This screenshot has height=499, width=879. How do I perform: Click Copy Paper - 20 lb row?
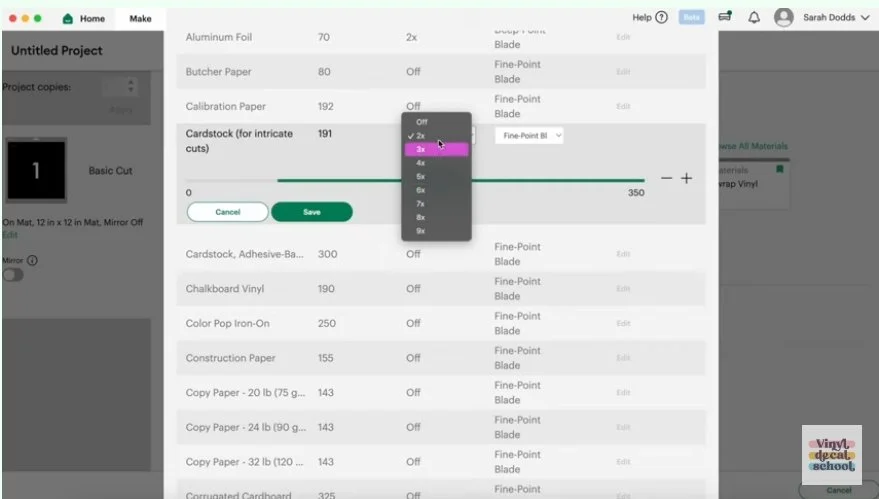tap(441, 392)
